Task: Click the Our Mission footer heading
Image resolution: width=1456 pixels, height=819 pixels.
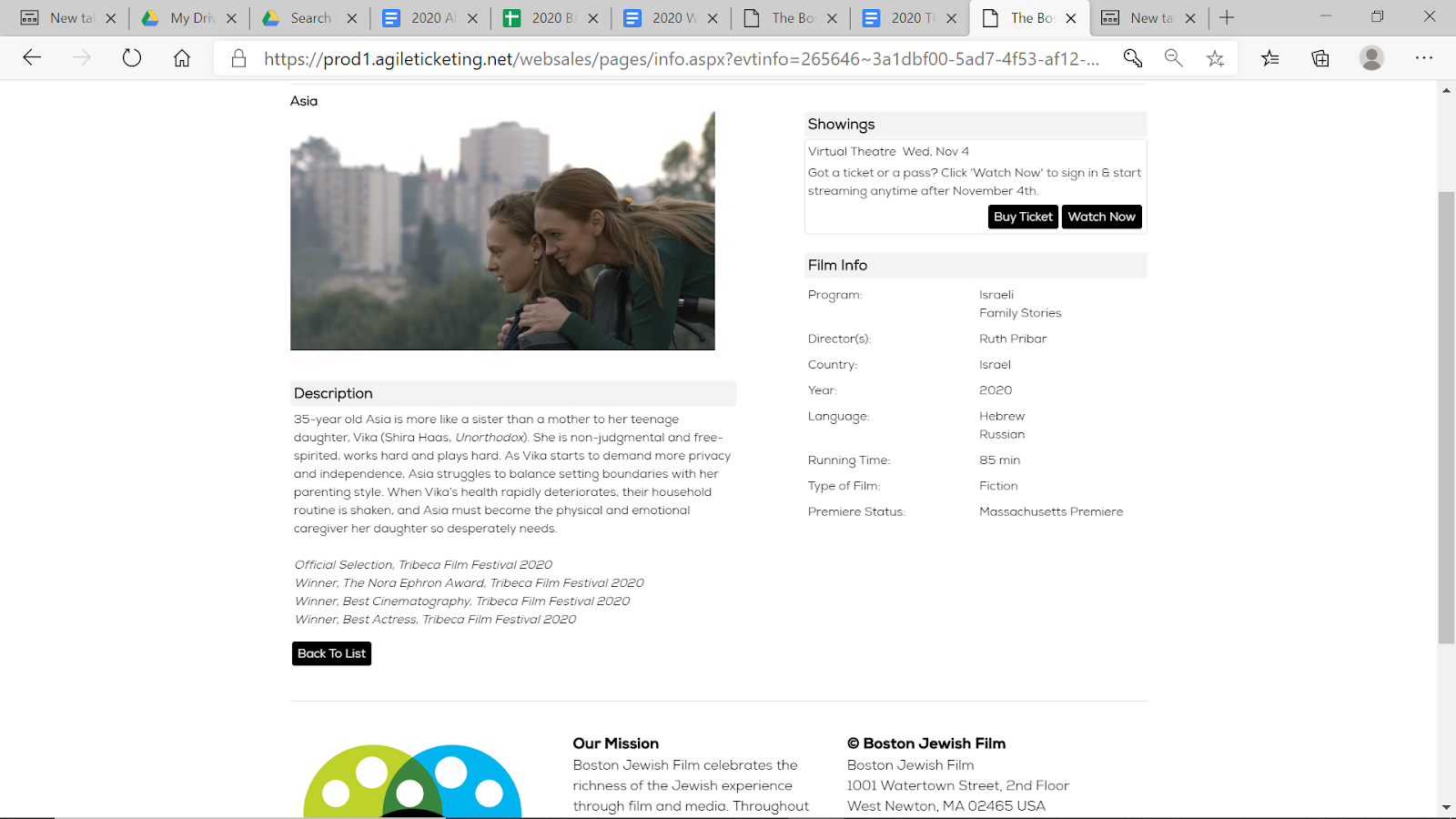Action: click(615, 743)
